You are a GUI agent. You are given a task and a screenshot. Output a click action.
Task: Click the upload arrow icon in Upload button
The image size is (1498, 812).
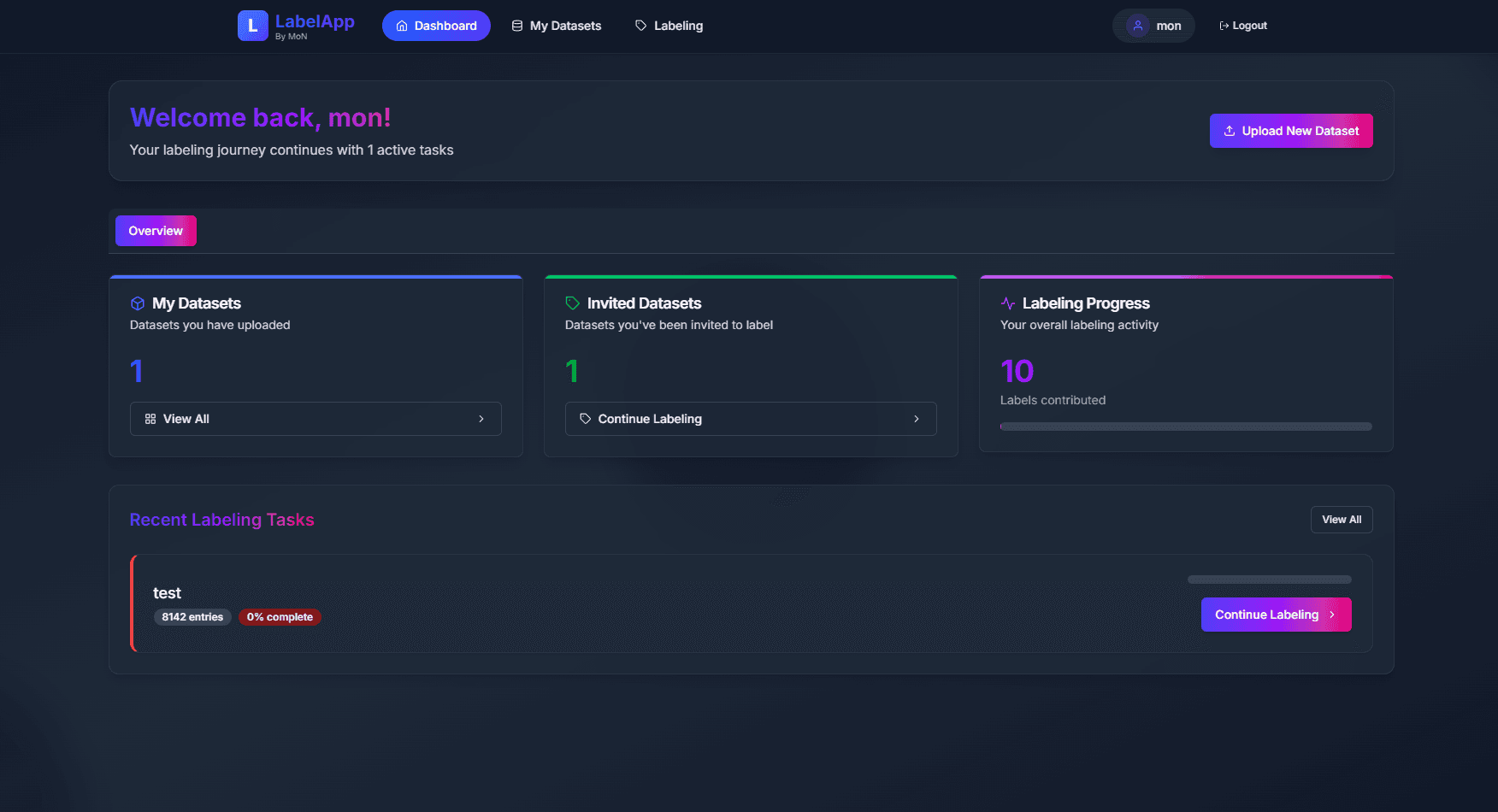(1230, 131)
